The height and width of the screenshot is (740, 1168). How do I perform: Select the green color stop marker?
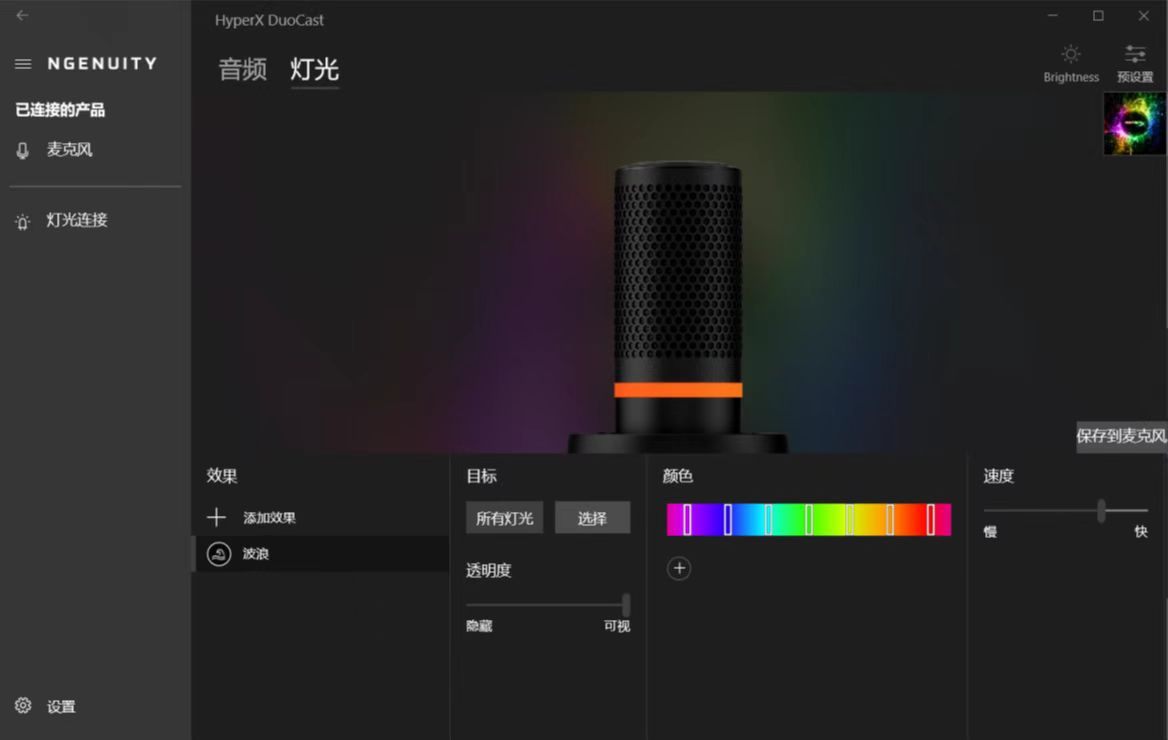[809, 519]
